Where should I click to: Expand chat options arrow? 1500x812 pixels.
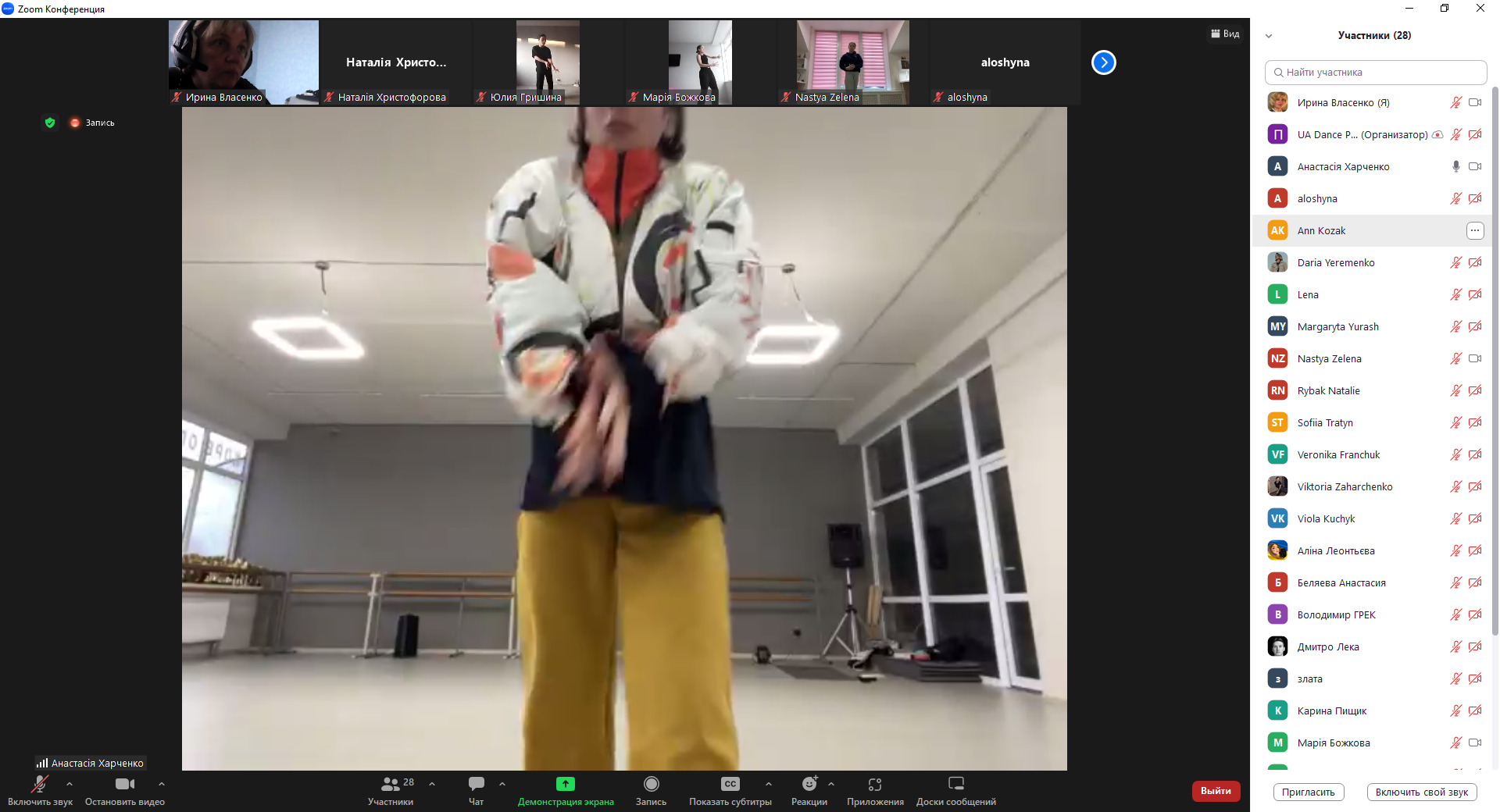pos(502,784)
